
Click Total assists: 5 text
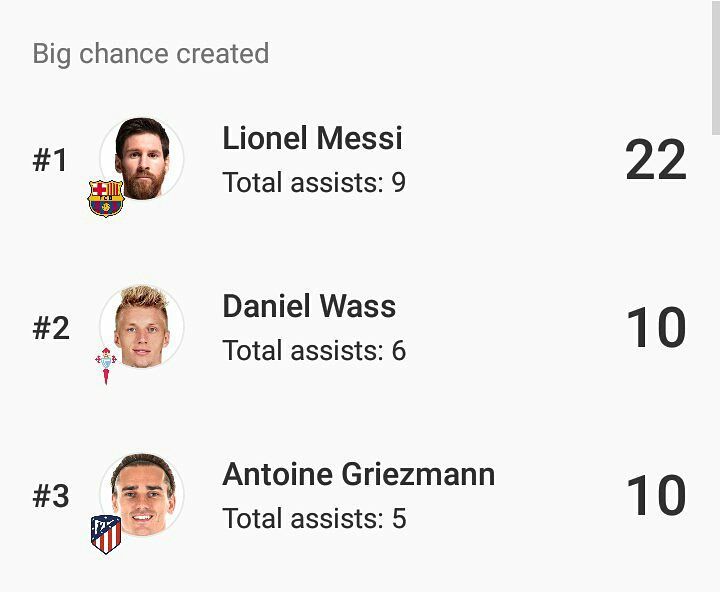(x=314, y=519)
